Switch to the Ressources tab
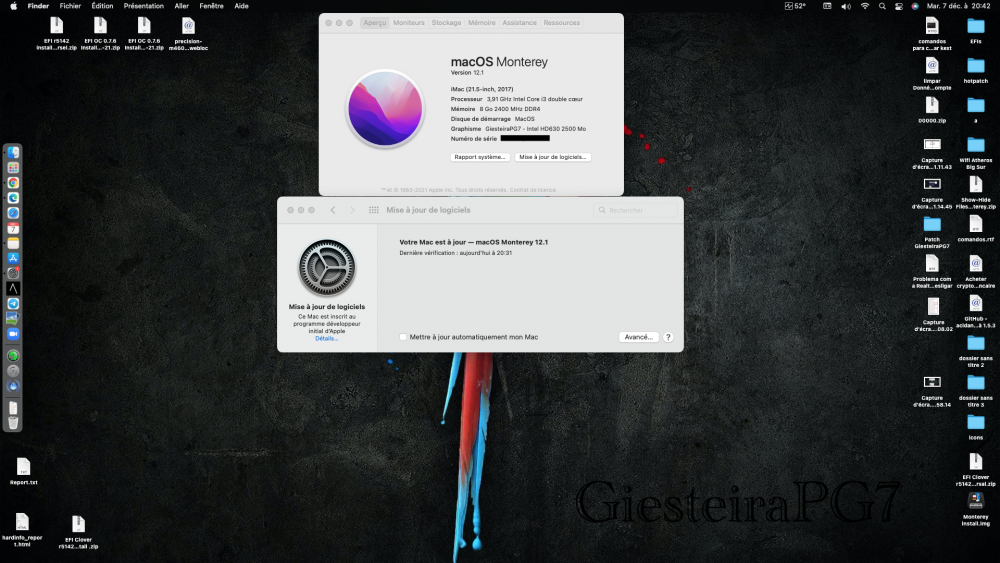This screenshot has width=1000, height=563. [x=562, y=22]
